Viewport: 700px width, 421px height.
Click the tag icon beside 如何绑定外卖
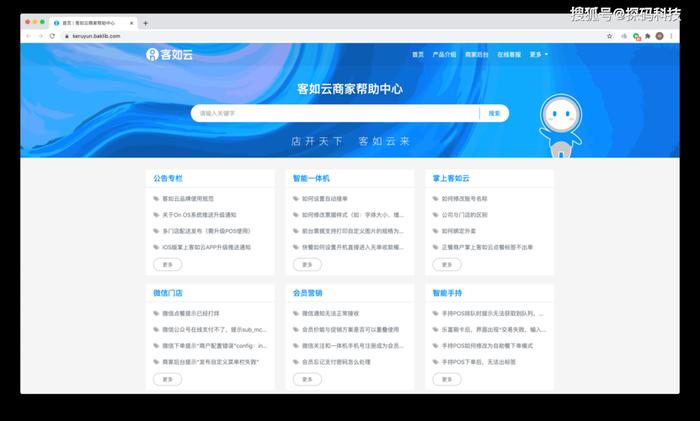click(435, 231)
